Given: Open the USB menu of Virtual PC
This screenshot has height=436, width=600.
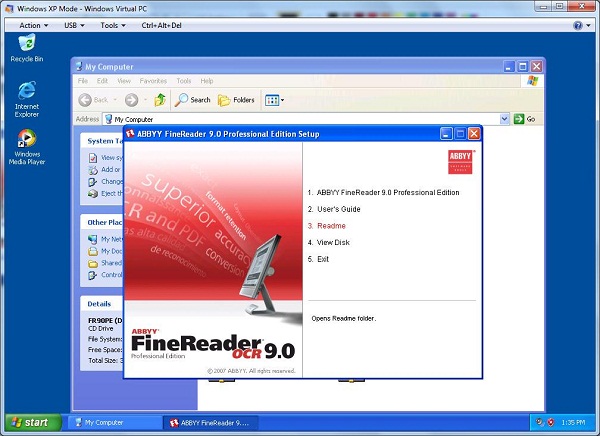Looking at the screenshot, I should click(x=74, y=25).
